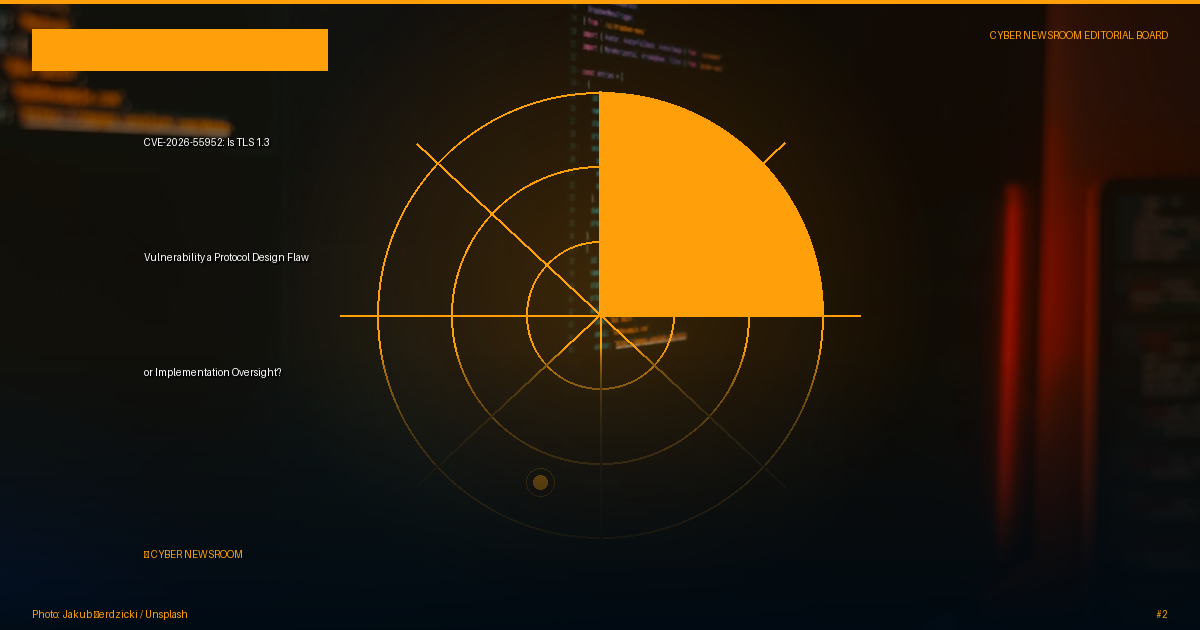Screen dimensions: 1200x630
Task: Click the "CYBER NEWSROOM" footer label
Action: pyautogui.click(x=193, y=554)
